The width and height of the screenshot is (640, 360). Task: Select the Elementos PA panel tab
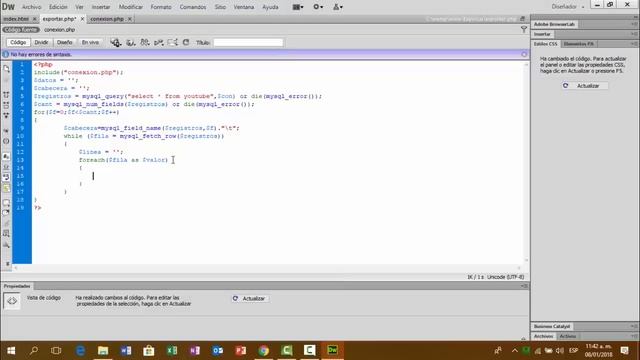click(579, 44)
